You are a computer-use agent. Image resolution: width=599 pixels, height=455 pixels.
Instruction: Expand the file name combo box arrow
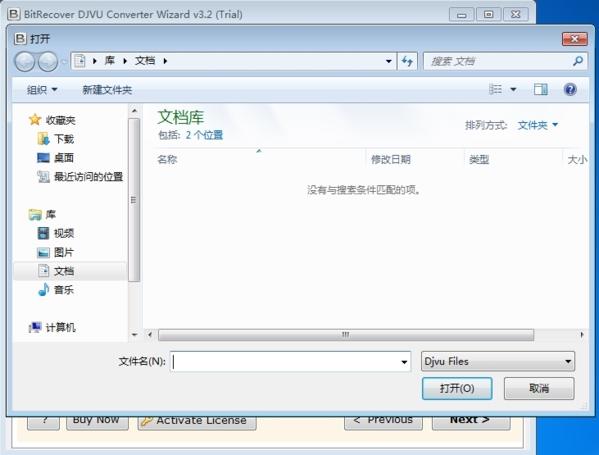[404, 362]
